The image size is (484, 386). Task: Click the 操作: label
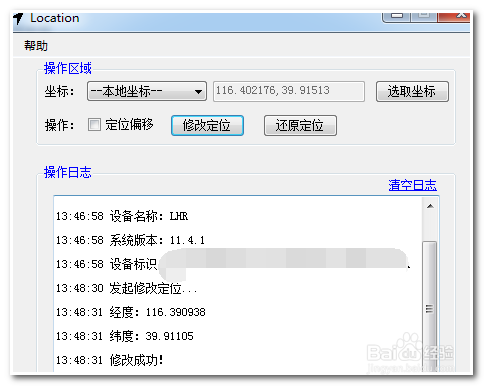pos(59,125)
